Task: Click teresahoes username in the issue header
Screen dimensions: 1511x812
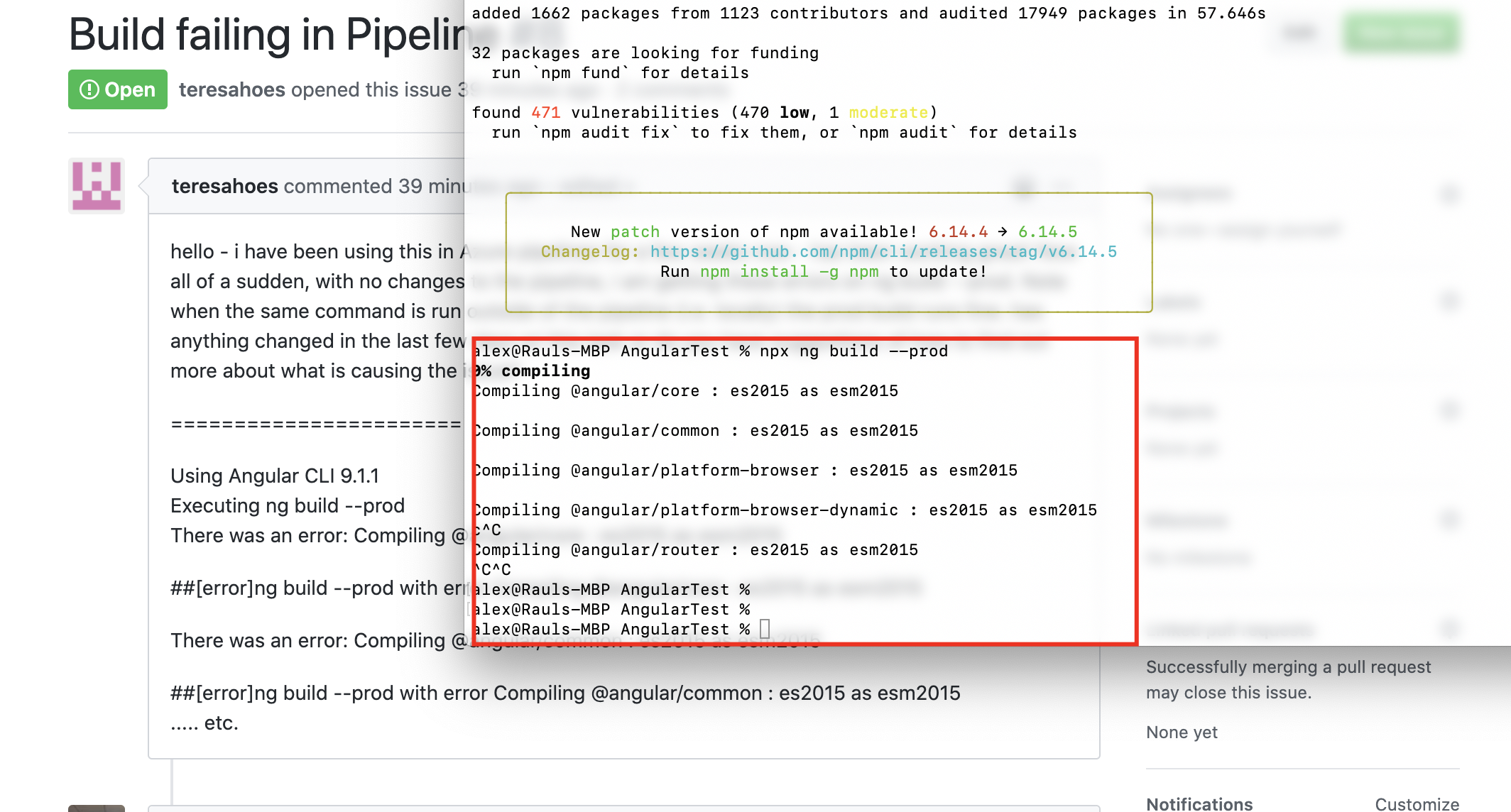Action: pos(231,89)
